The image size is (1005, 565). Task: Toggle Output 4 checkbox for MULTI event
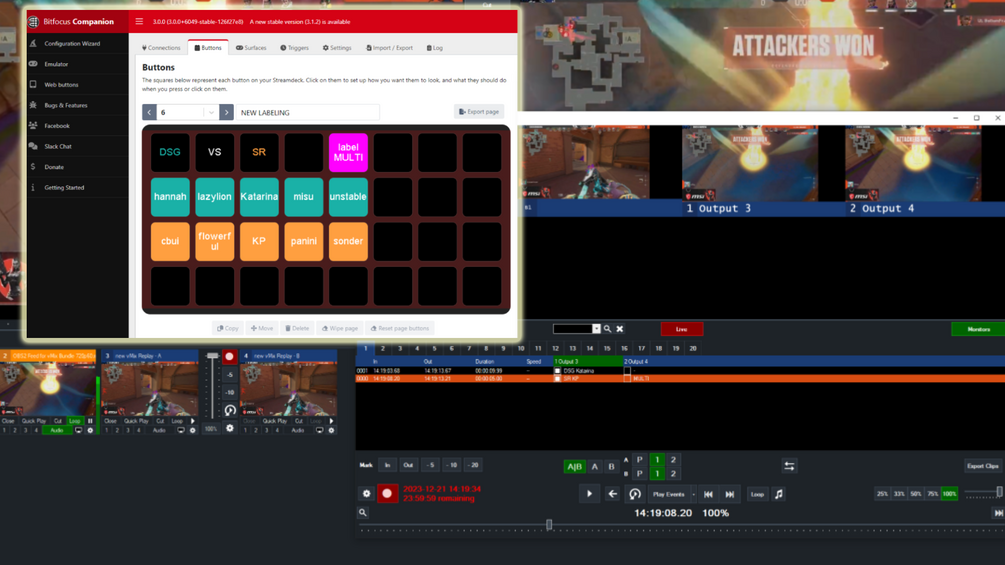coord(627,379)
